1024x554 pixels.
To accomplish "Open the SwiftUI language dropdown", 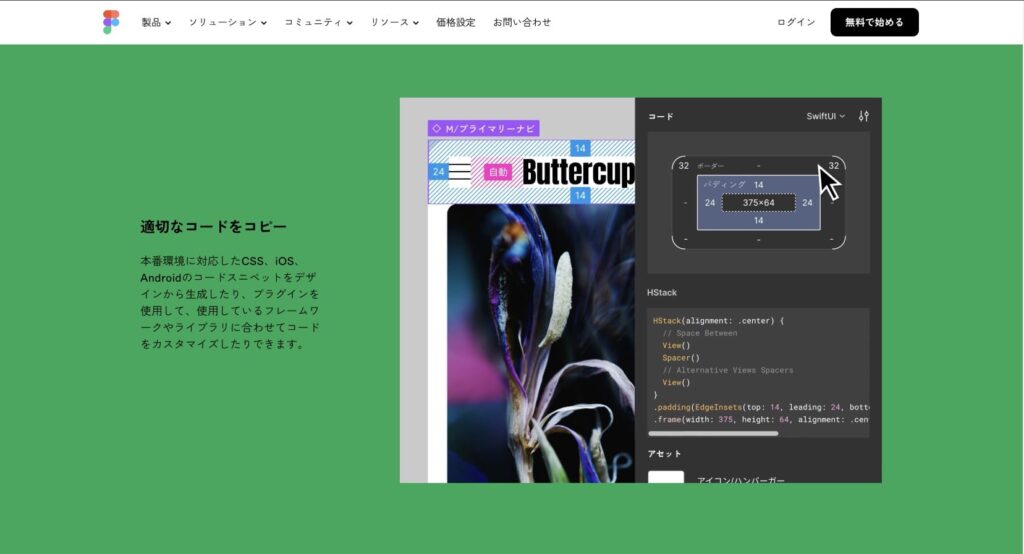I will (825, 116).
